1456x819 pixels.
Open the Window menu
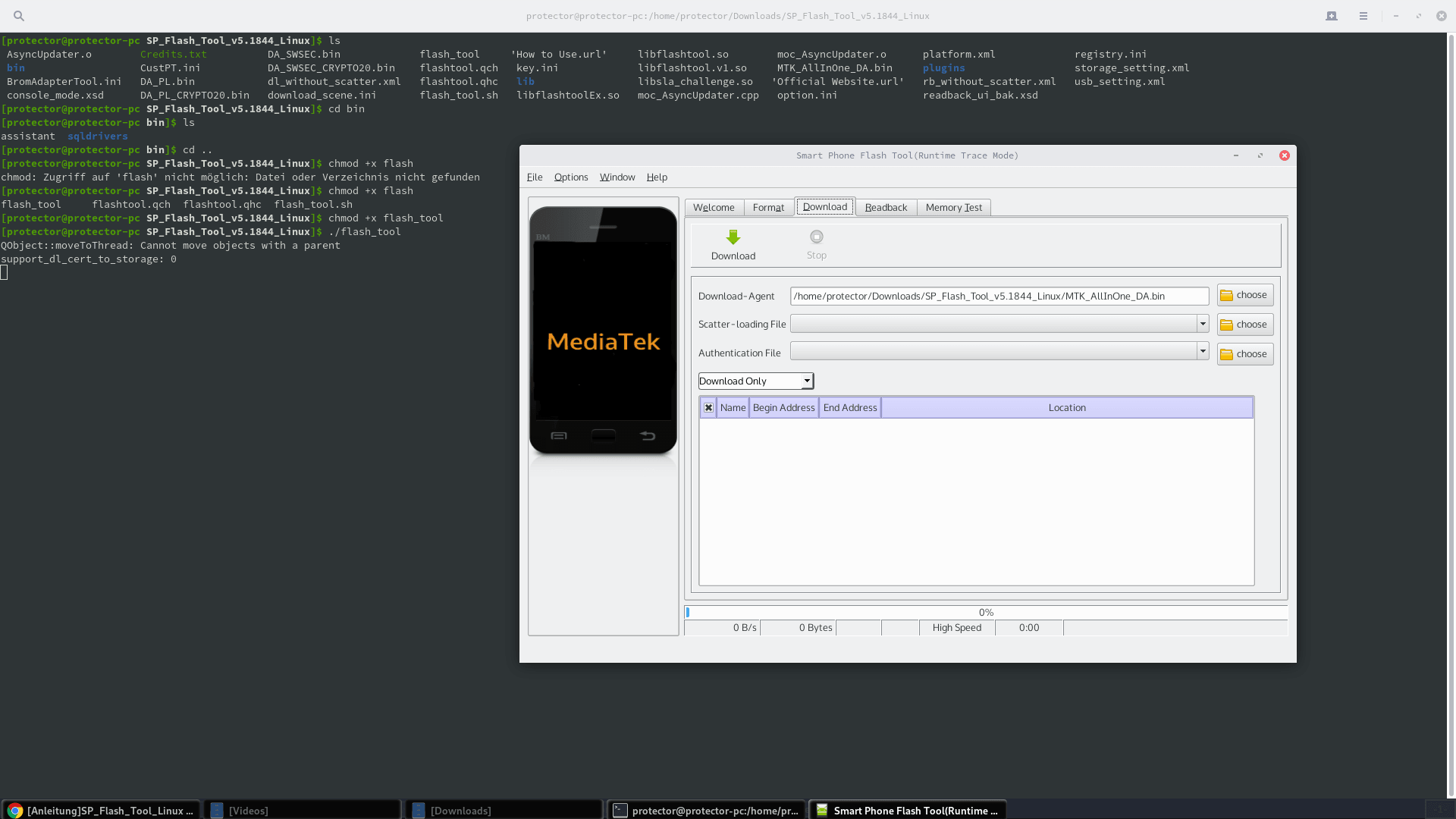(x=617, y=177)
